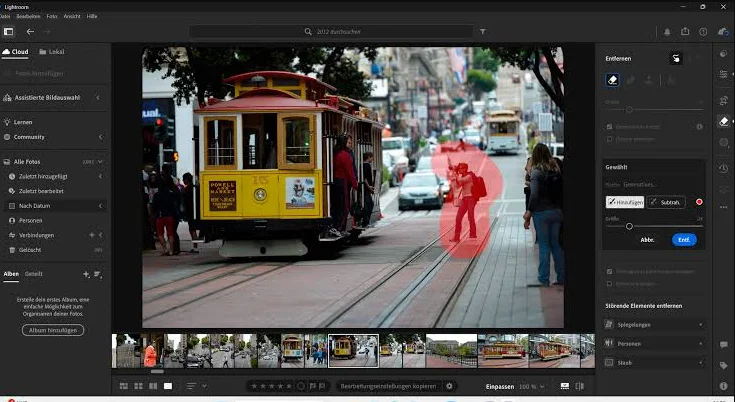Open the masking circle icon
This screenshot has width=735, height=402.
tap(724, 142)
